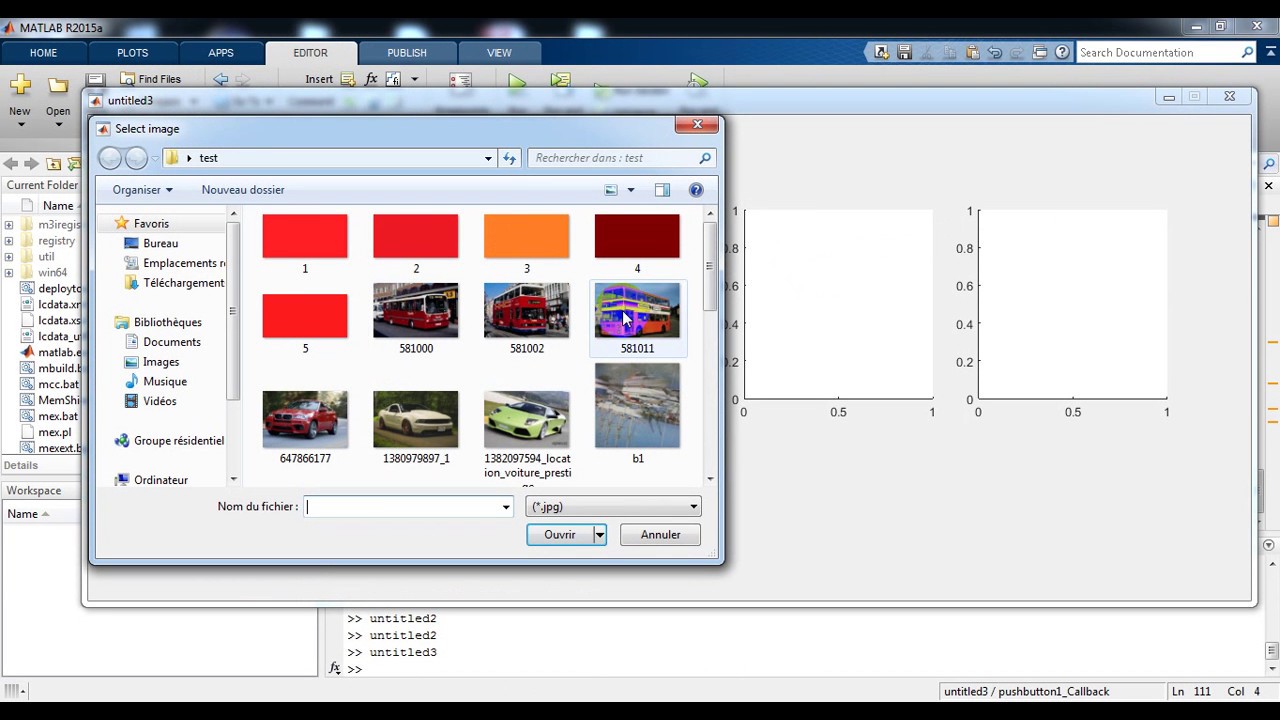This screenshot has width=1280, height=720.
Task: Click the search magnifier in Rechercher box
Action: [x=705, y=158]
